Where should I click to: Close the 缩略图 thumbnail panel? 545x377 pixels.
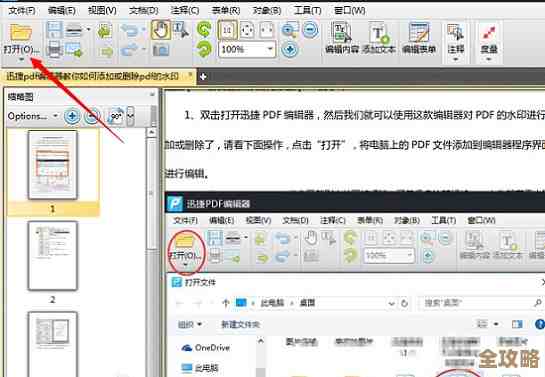152,95
